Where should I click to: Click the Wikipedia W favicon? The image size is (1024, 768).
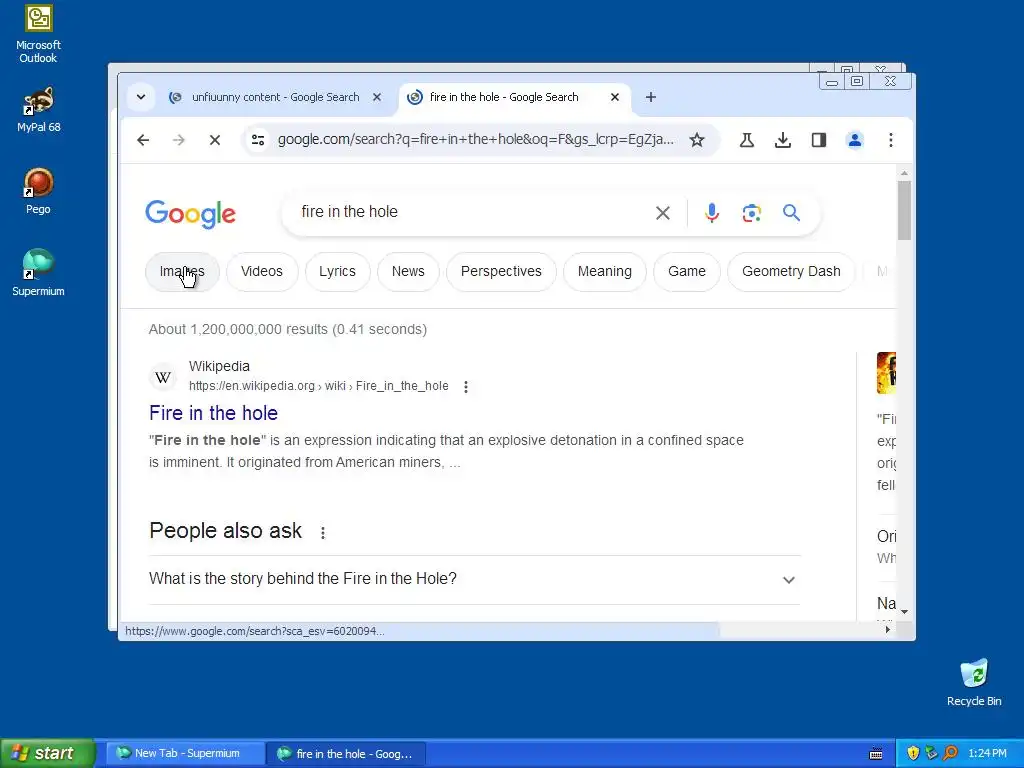coord(163,377)
